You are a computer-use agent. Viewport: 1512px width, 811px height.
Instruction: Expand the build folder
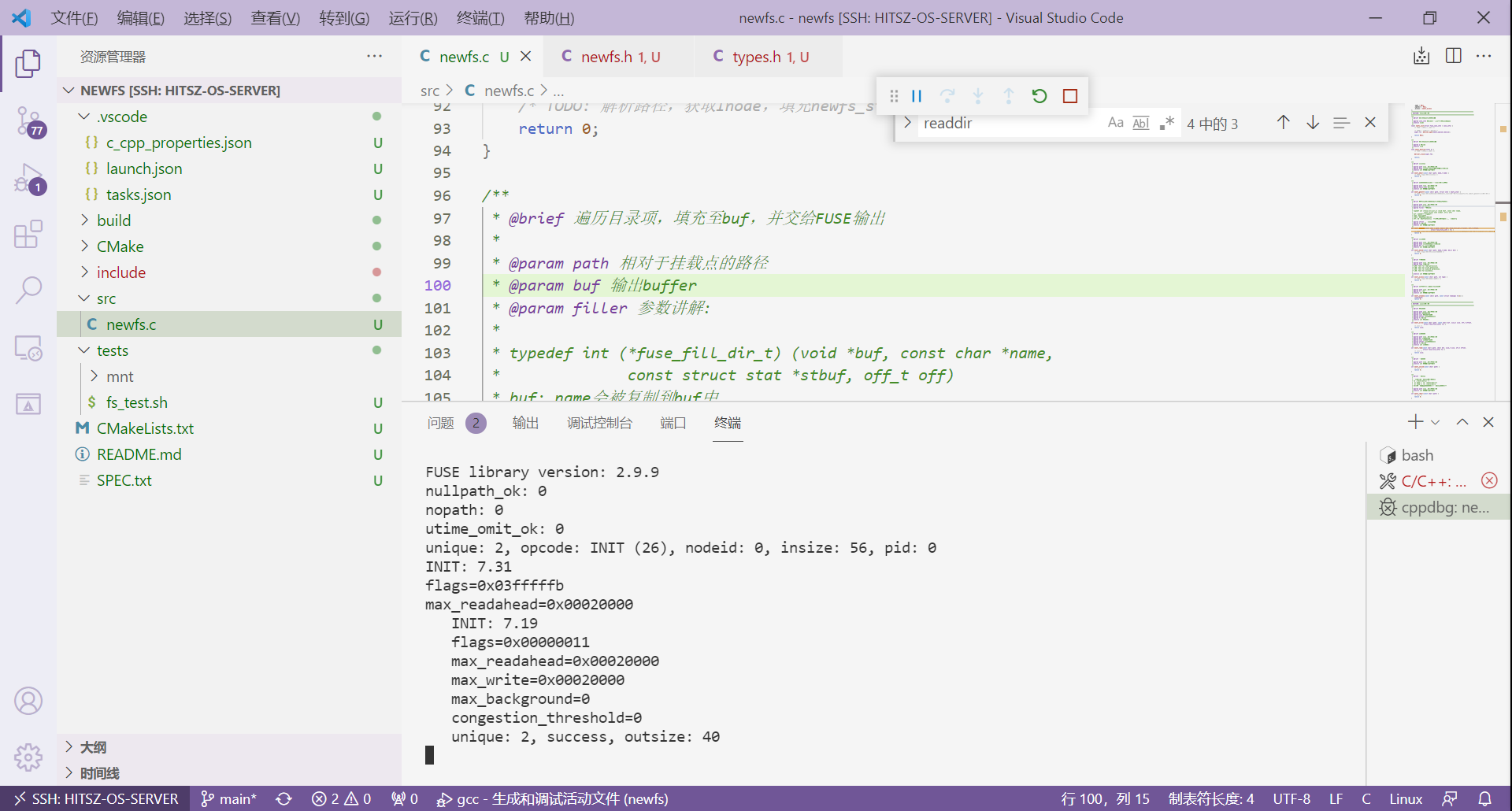click(x=114, y=220)
